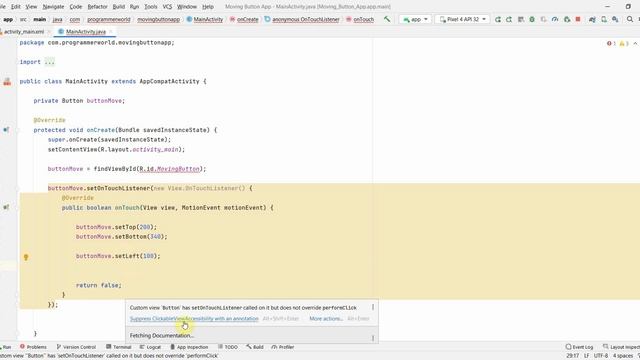Open the Terminal tool window

click(118, 347)
